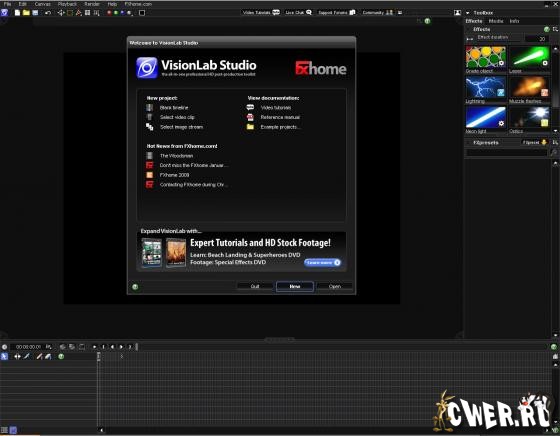Open Video Tutorials from the top bar
Viewport: 560px width, 436px height.
click(261, 13)
